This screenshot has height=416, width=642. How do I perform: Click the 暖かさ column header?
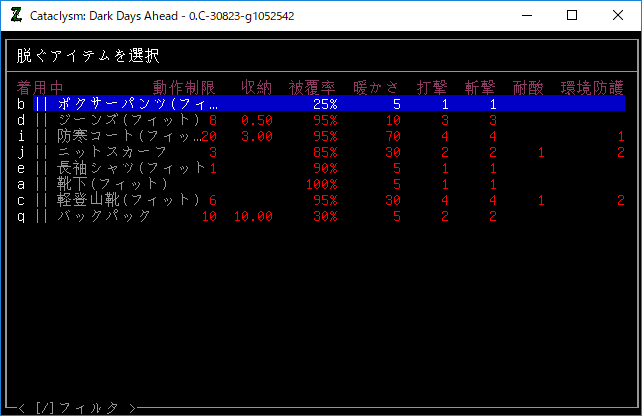pyautogui.click(x=376, y=88)
